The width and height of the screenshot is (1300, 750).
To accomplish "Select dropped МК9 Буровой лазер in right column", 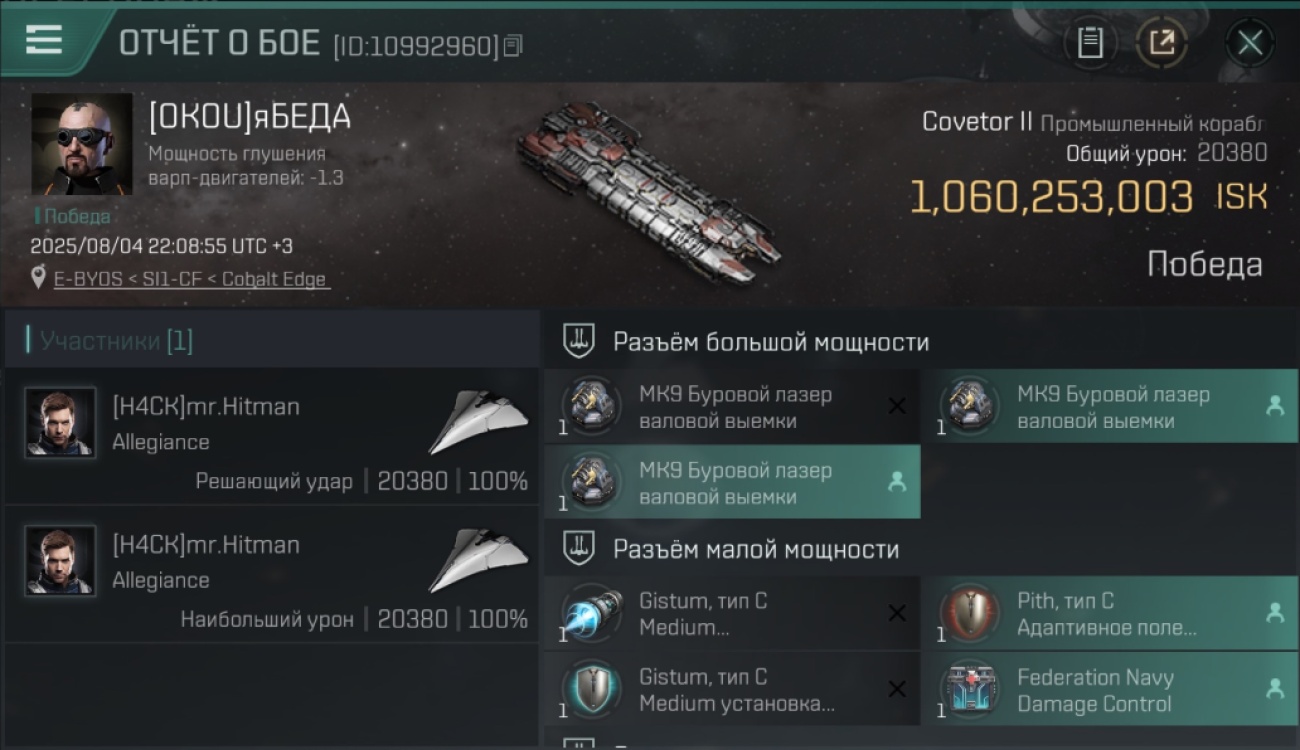I will 1110,407.
